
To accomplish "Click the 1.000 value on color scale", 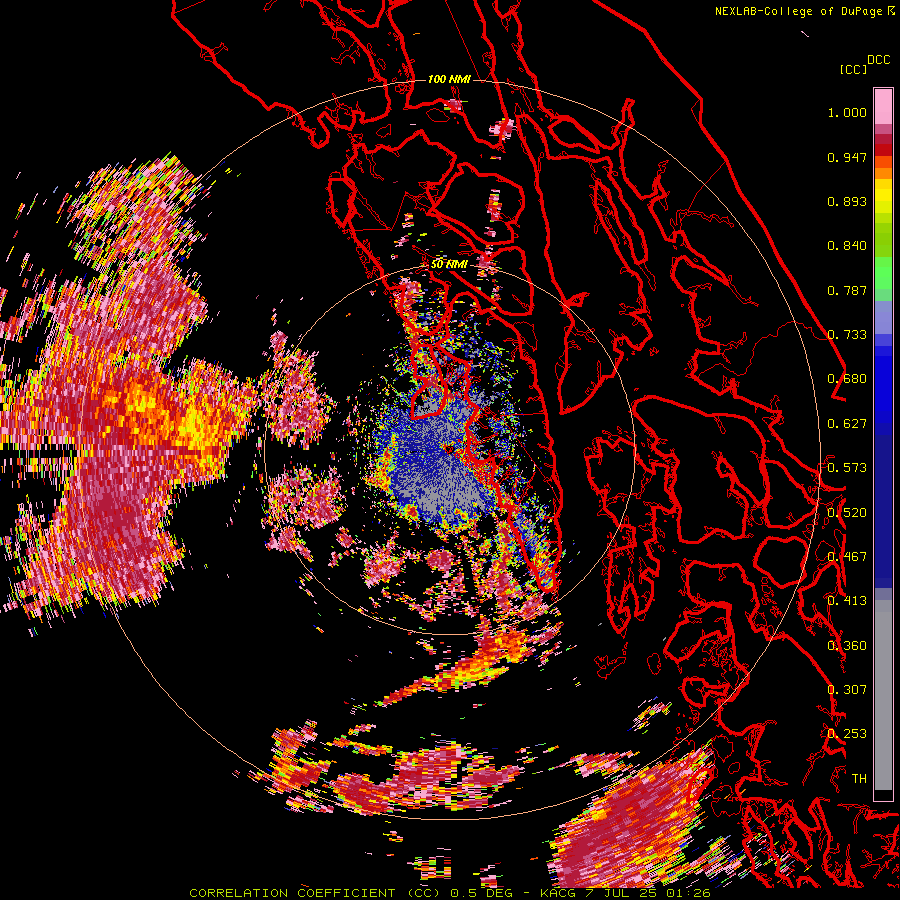I will tap(847, 112).
